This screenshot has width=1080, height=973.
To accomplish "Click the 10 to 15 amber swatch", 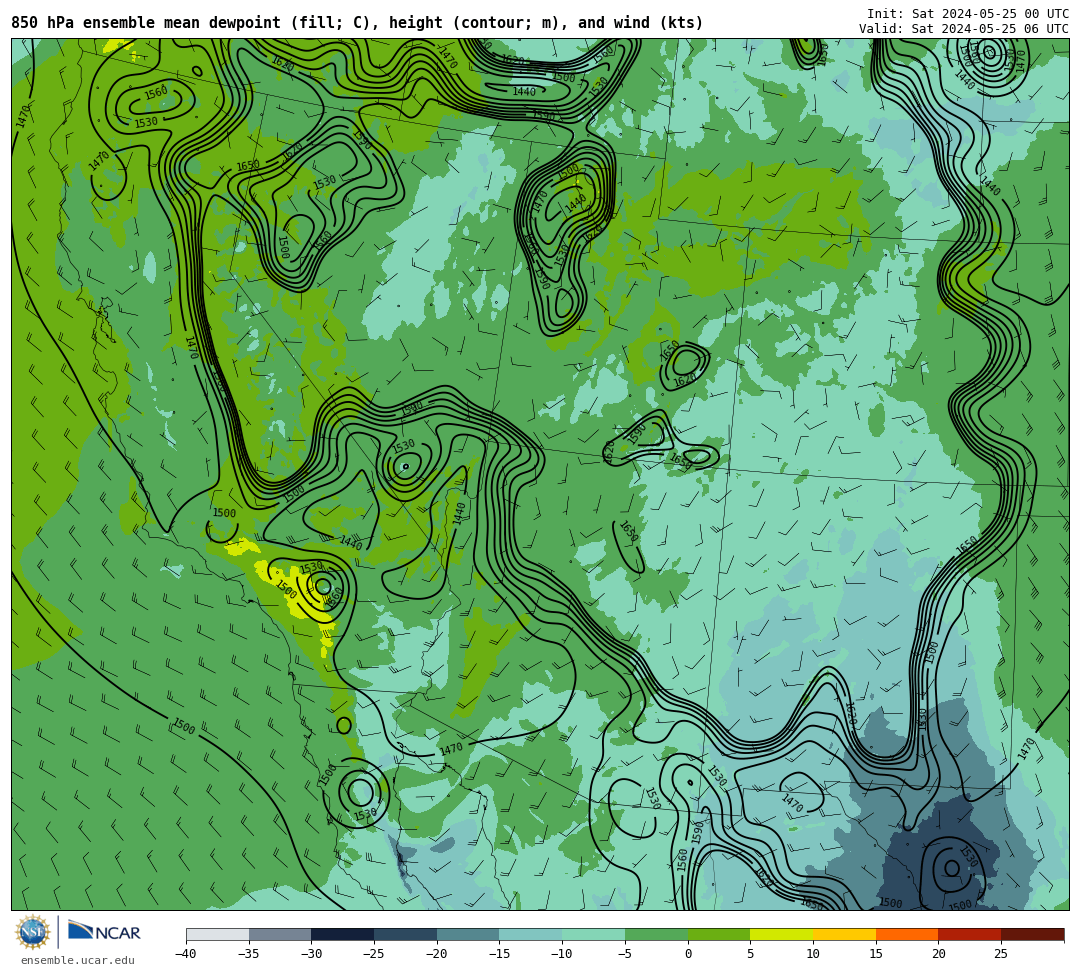I will pyautogui.click(x=844, y=934).
